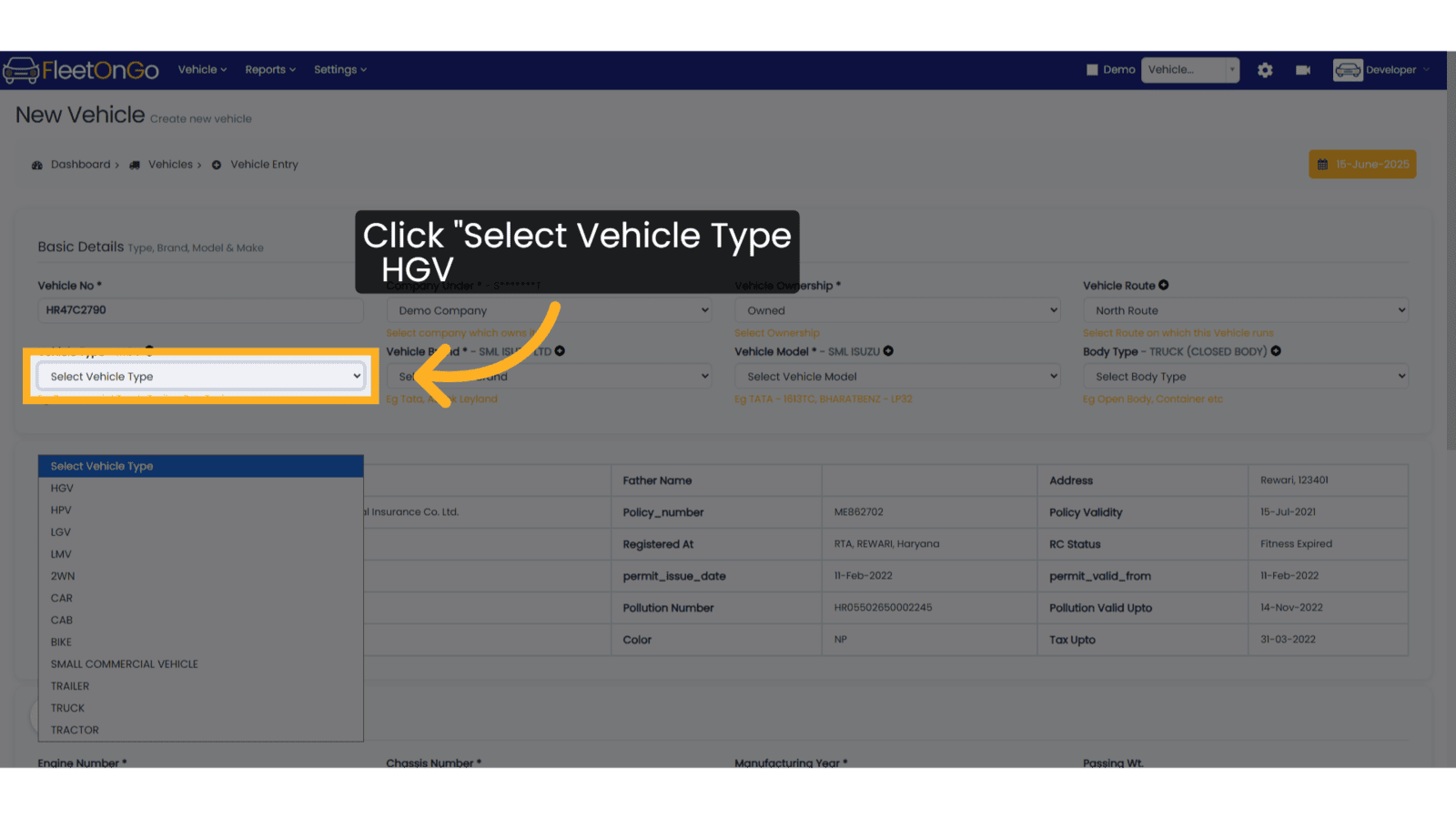Go to Dashboard breadcrumb link
The image size is (1456, 819).
[x=80, y=165]
